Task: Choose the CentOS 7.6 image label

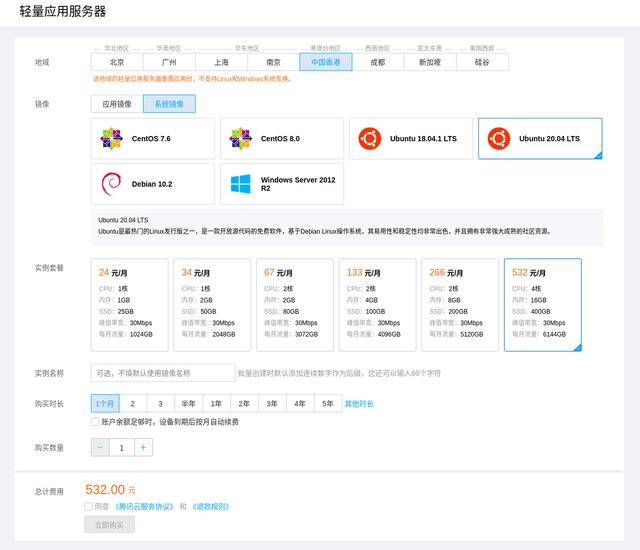Action: click(x=151, y=139)
